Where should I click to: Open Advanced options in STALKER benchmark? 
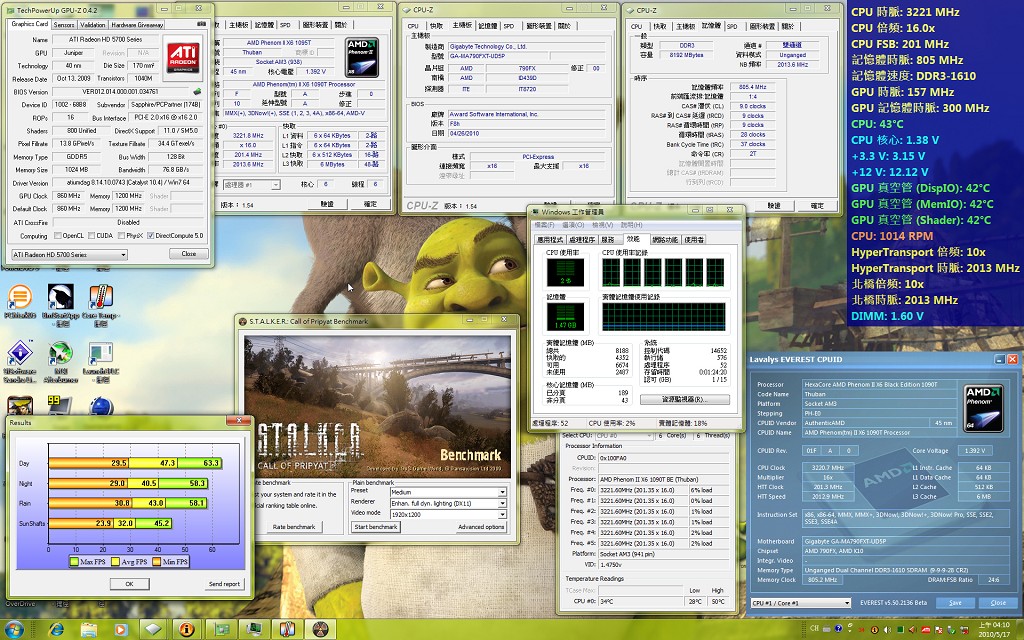click(481, 527)
